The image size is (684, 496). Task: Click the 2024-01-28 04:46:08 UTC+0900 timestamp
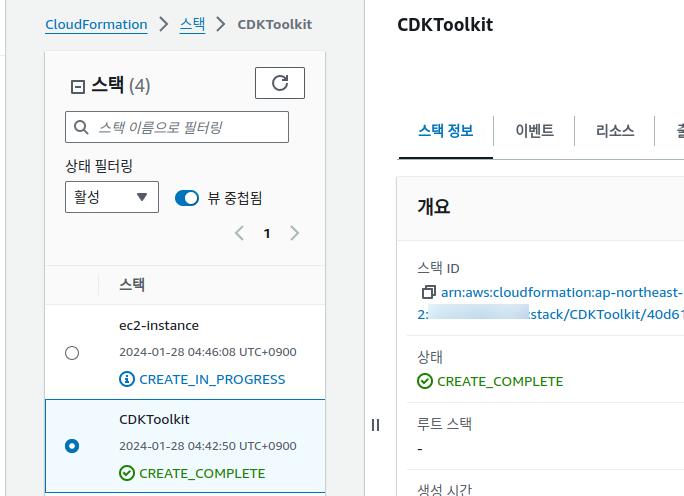208,352
